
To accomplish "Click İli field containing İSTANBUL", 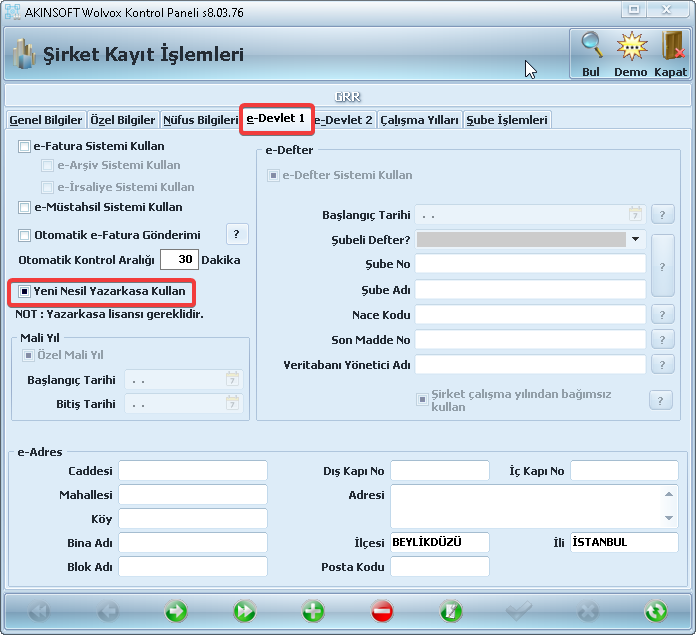I will (x=625, y=542).
